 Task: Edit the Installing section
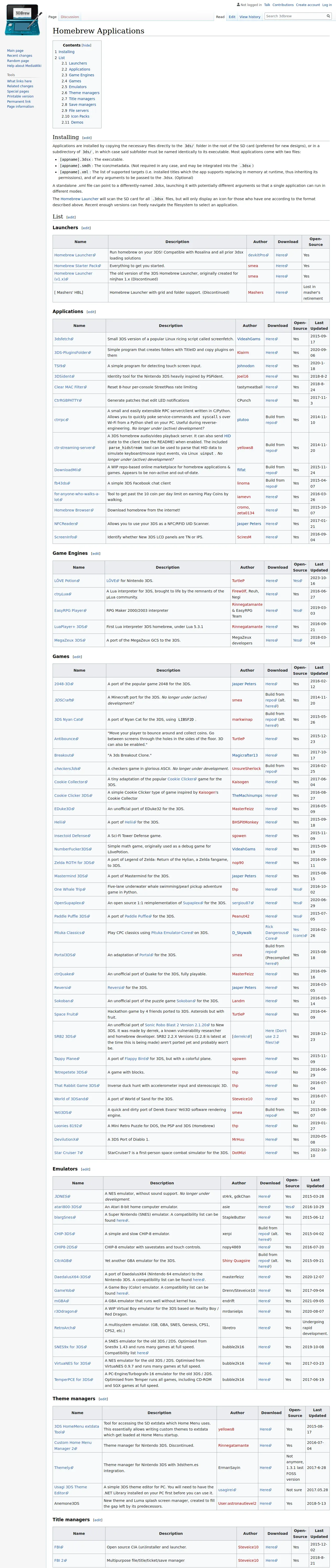(87, 138)
